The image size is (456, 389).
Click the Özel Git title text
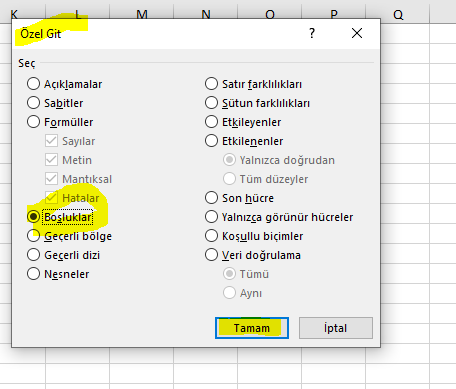coord(41,34)
